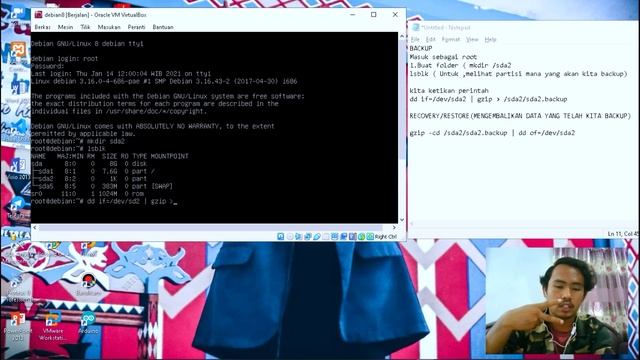
Task: Click the Right Ctrl host key label
Action: pos(386,237)
